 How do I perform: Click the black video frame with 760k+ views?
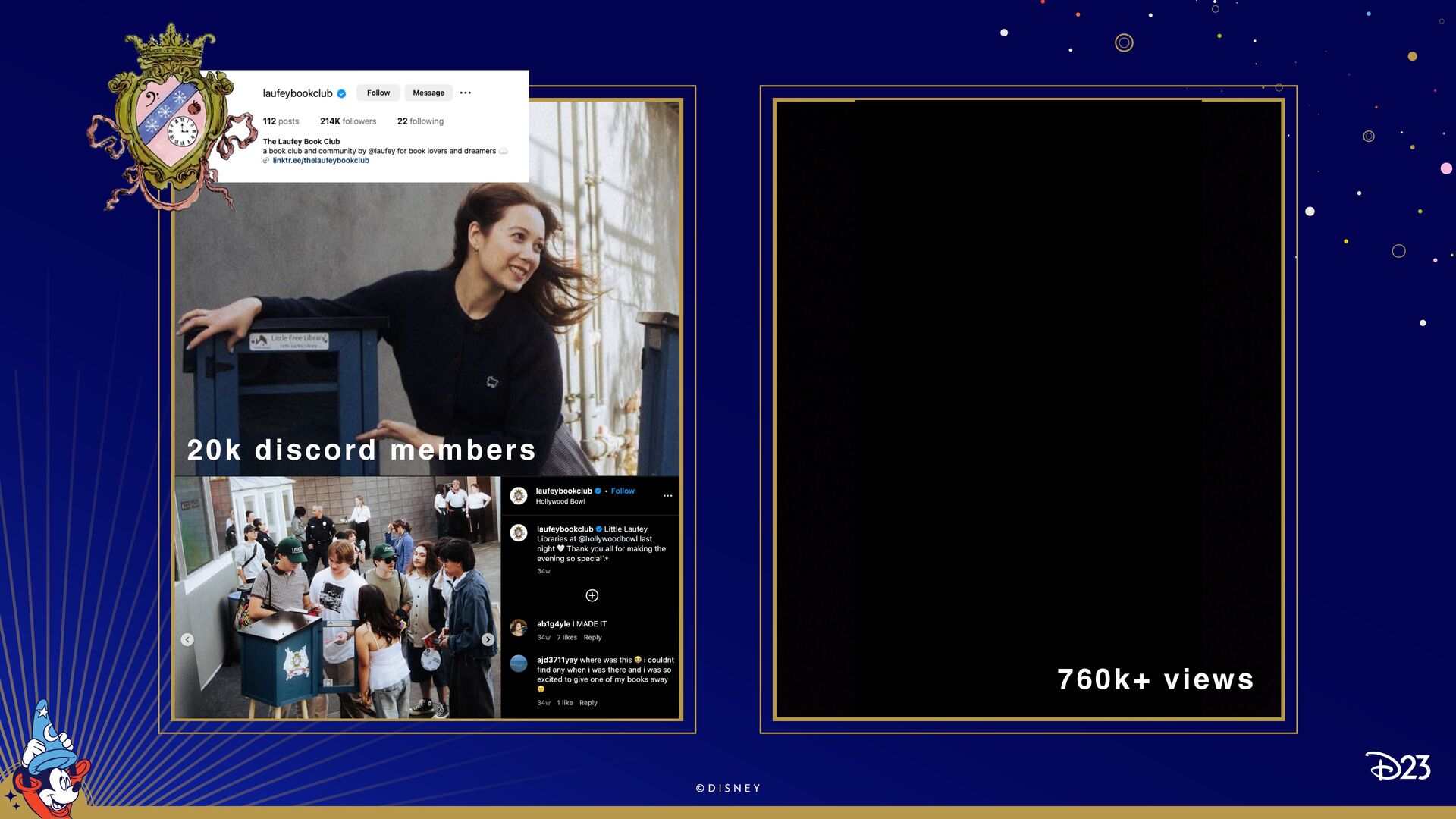point(1028,409)
